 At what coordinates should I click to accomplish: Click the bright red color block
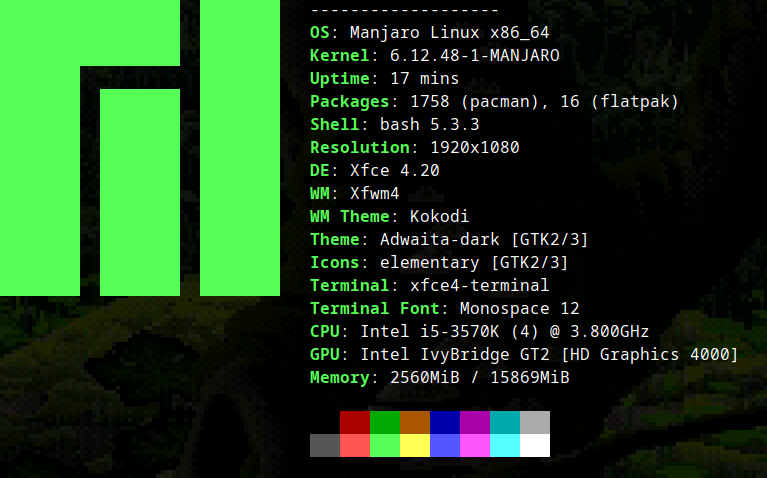click(355, 445)
